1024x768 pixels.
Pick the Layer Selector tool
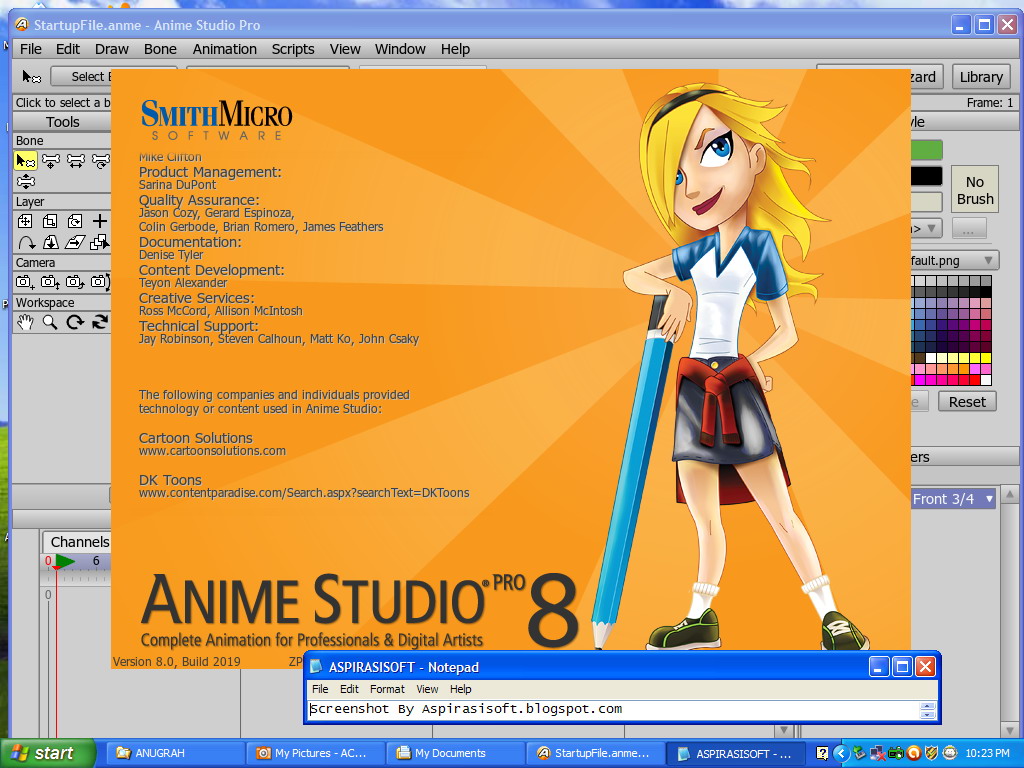[x=100, y=243]
